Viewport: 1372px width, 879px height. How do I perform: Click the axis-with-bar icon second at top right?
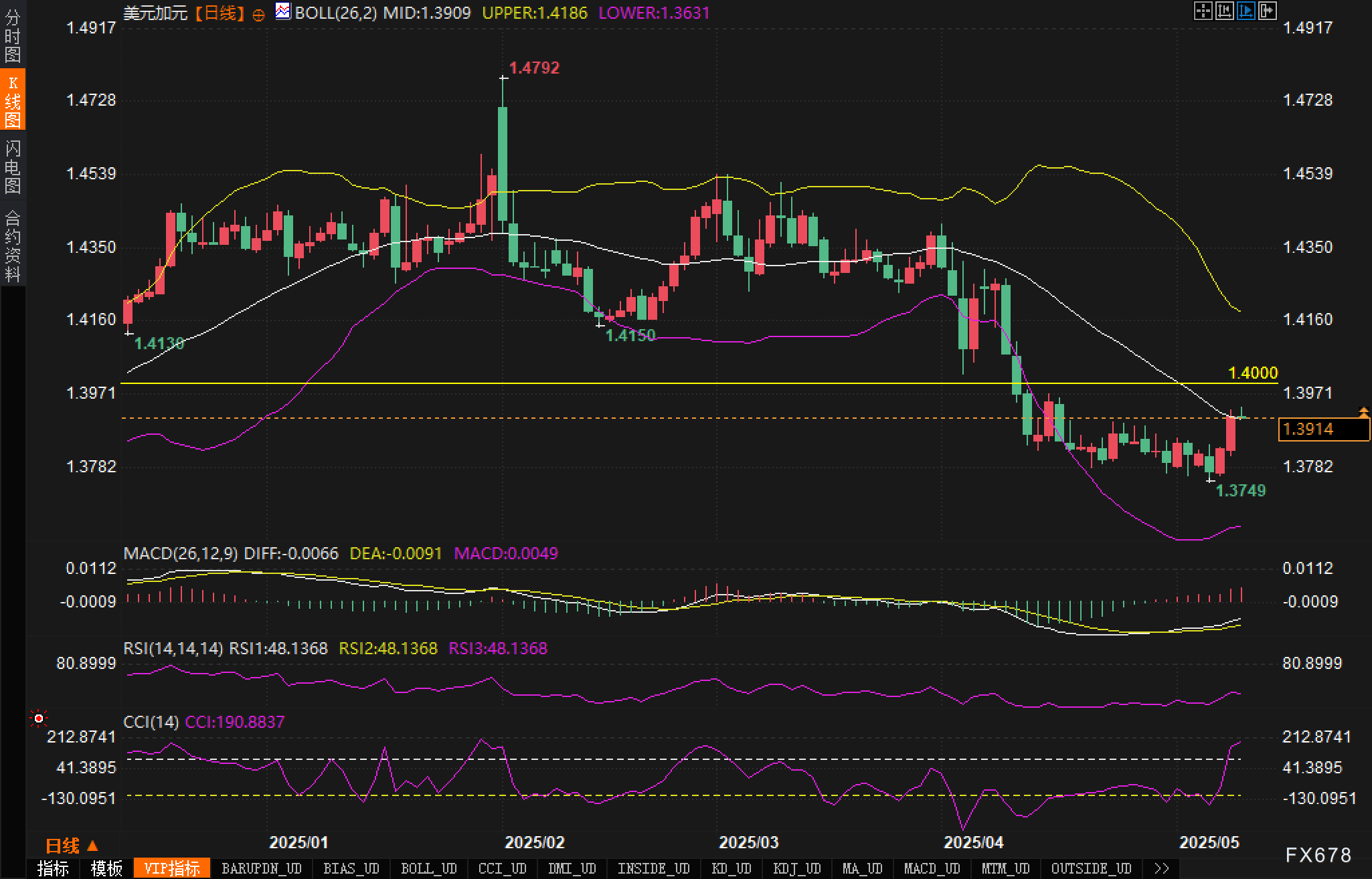[1224, 11]
